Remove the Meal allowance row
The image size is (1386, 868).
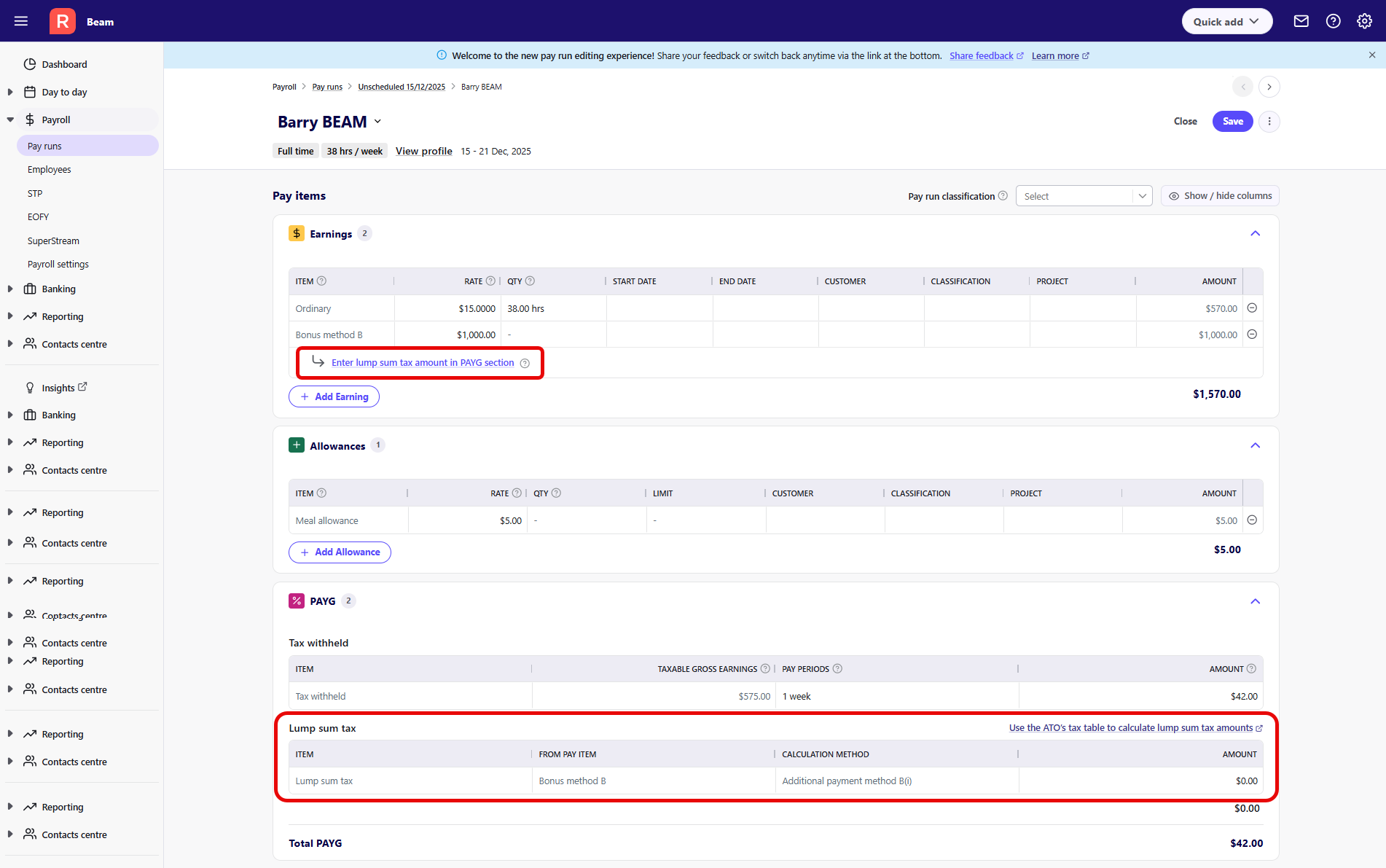click(x=1252, y=520)
